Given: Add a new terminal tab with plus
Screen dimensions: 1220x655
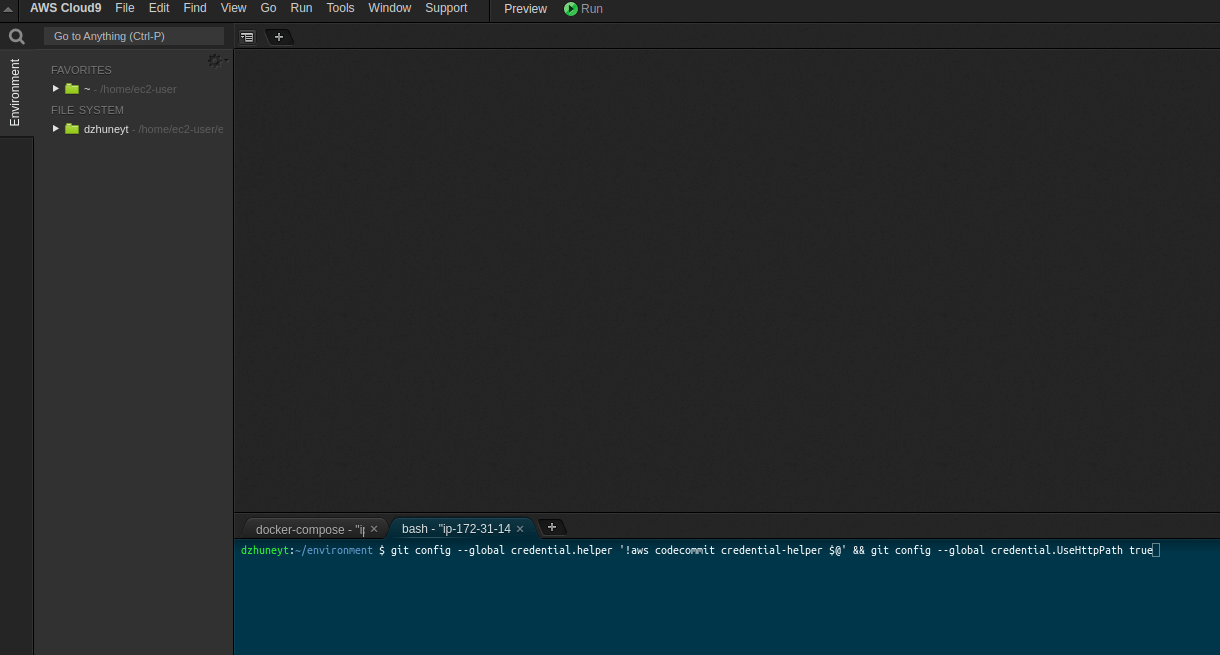Looking at the screenshot, I should 551,527.
